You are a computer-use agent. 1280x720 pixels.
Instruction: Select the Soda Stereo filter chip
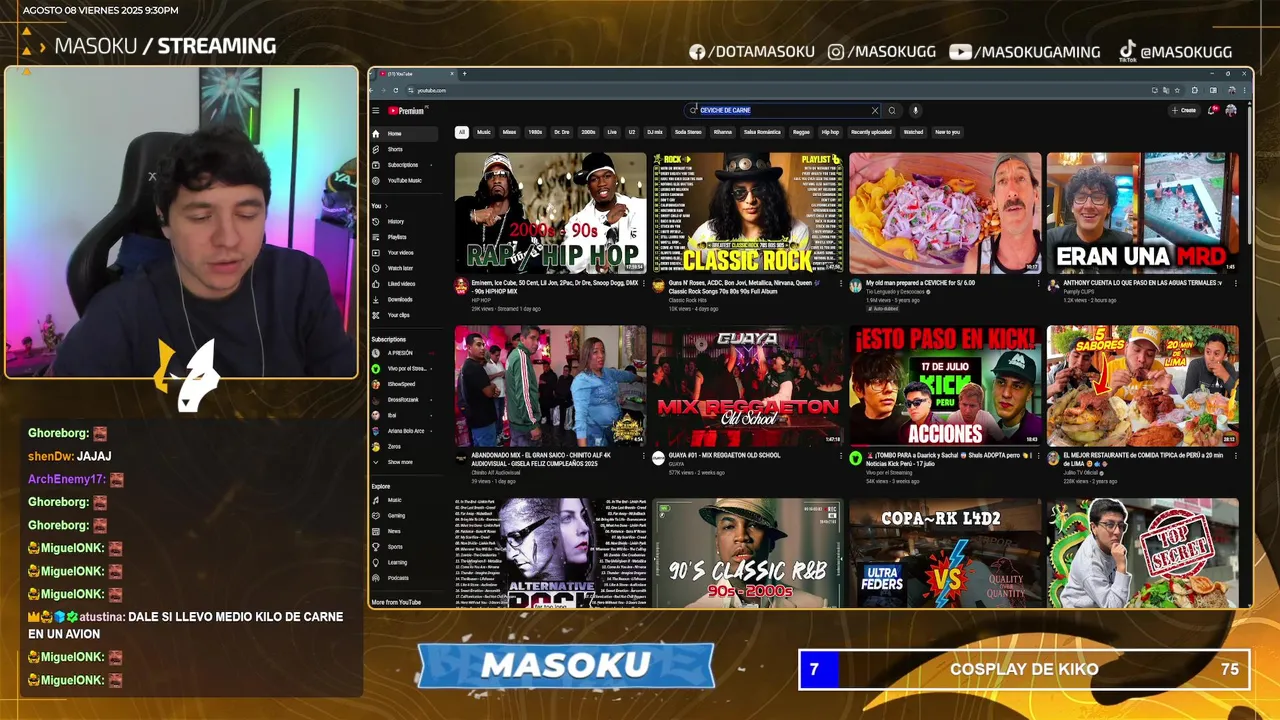[x=688, y=132]
